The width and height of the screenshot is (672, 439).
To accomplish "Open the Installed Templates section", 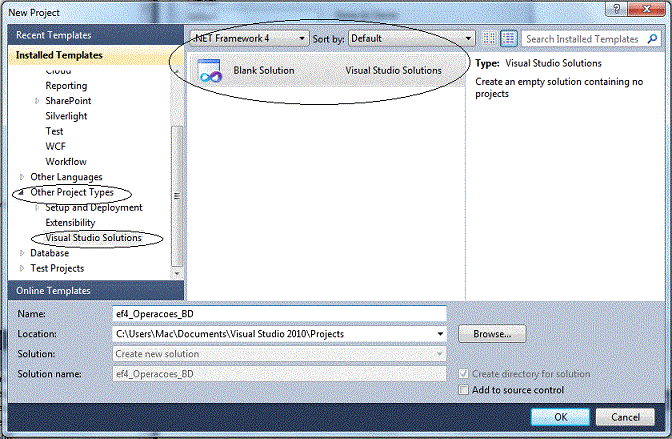I will (96, 55).
